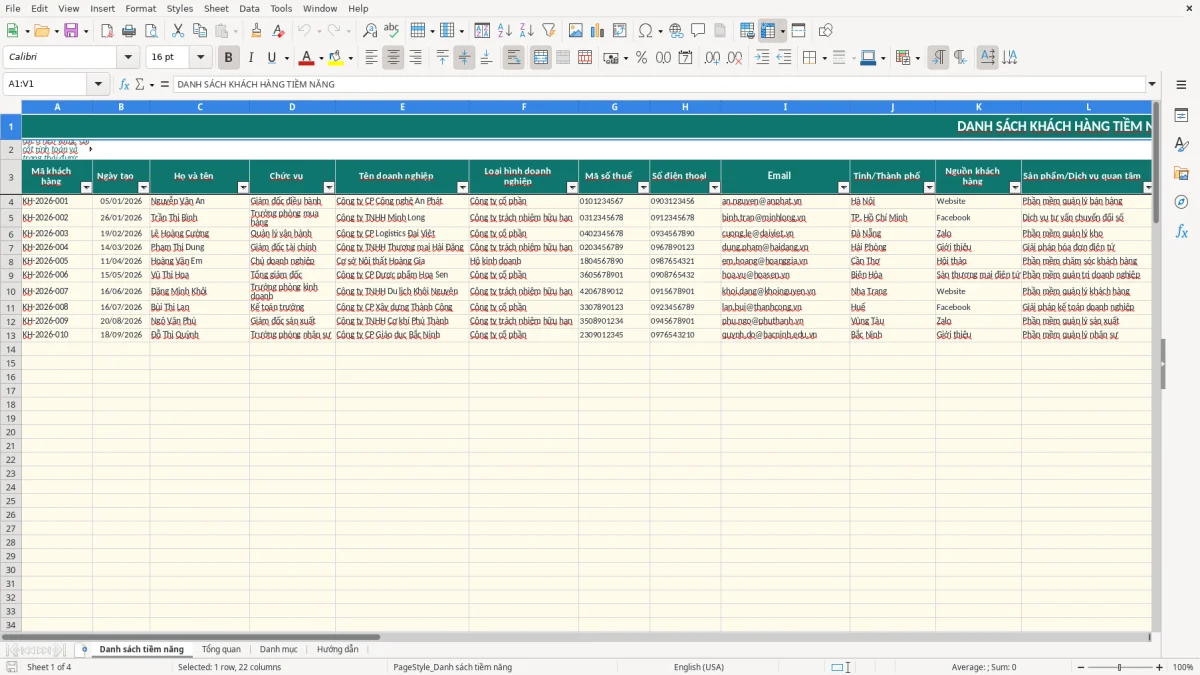The height and width of the screenshot is (675, 1200).
Task: Insert a pivot table
Action: click(x=619, y=31)
